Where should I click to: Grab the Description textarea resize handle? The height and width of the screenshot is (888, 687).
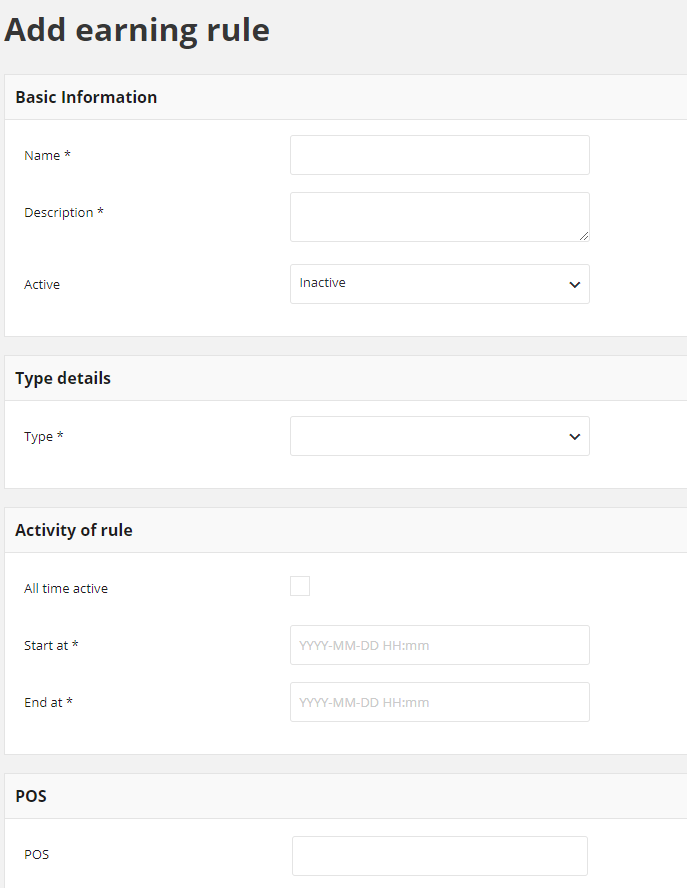click(584, 236)
